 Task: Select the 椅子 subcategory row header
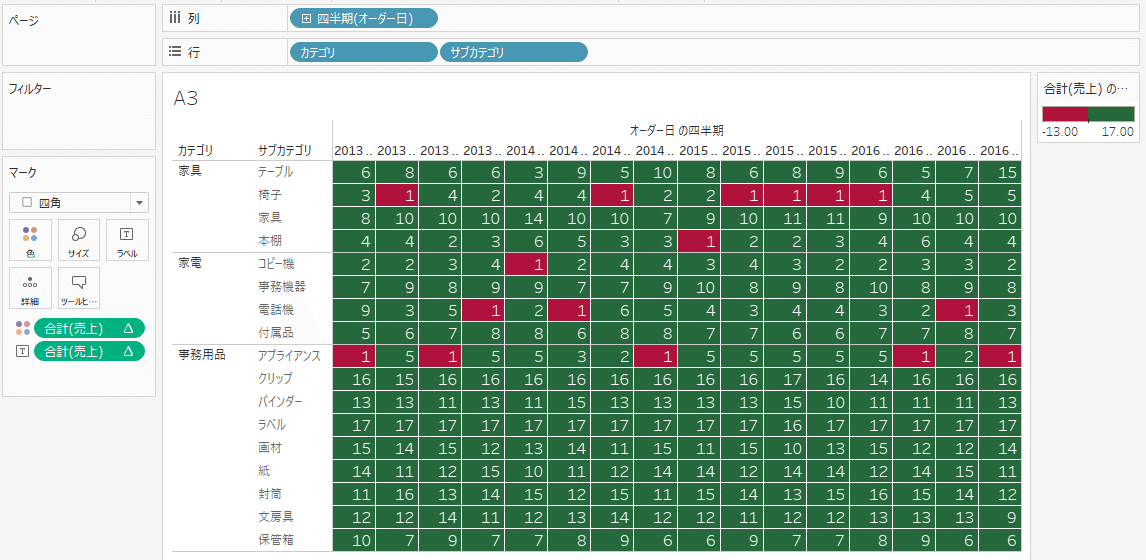[269, 195]
